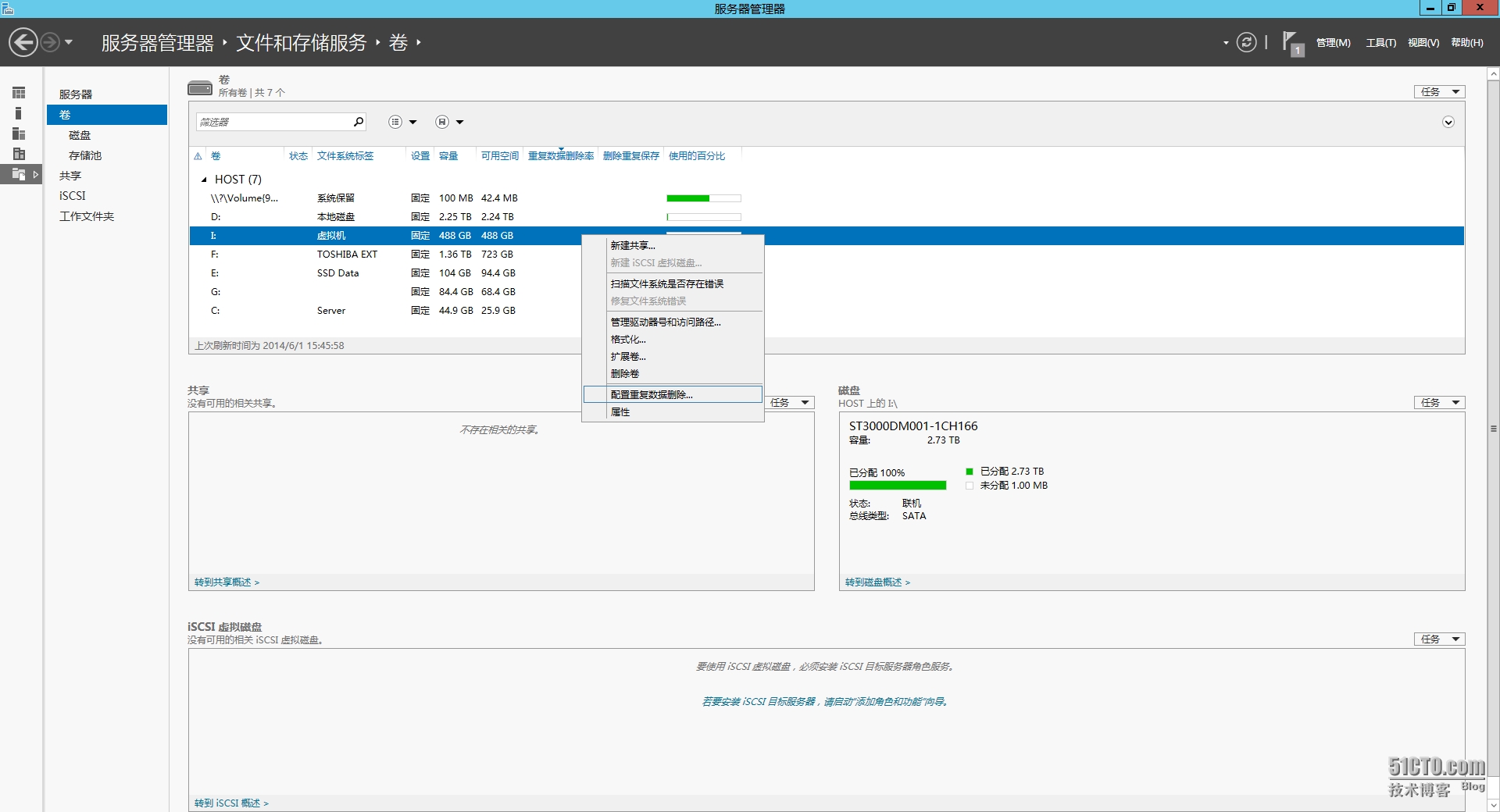Viewport: 1500px width, 812px height.
Task: Open the 管理(M) menu
Action: [x=1333, y=43]
